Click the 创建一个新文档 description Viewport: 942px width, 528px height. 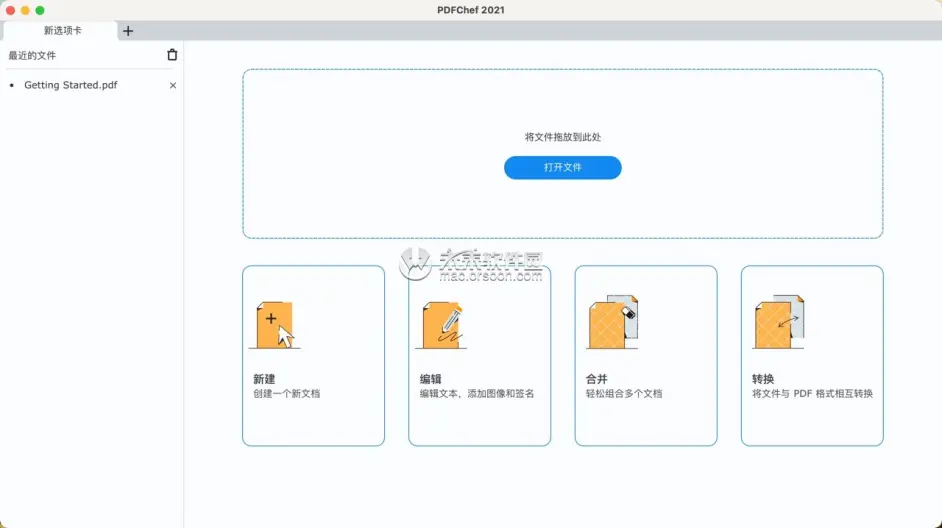287,394
